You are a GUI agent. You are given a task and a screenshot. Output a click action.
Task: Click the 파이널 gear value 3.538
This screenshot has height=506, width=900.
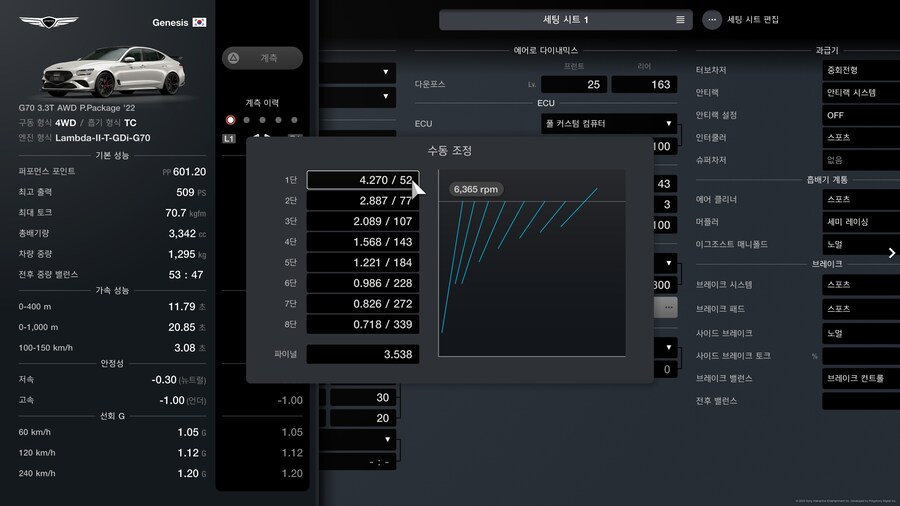[362, 354]
